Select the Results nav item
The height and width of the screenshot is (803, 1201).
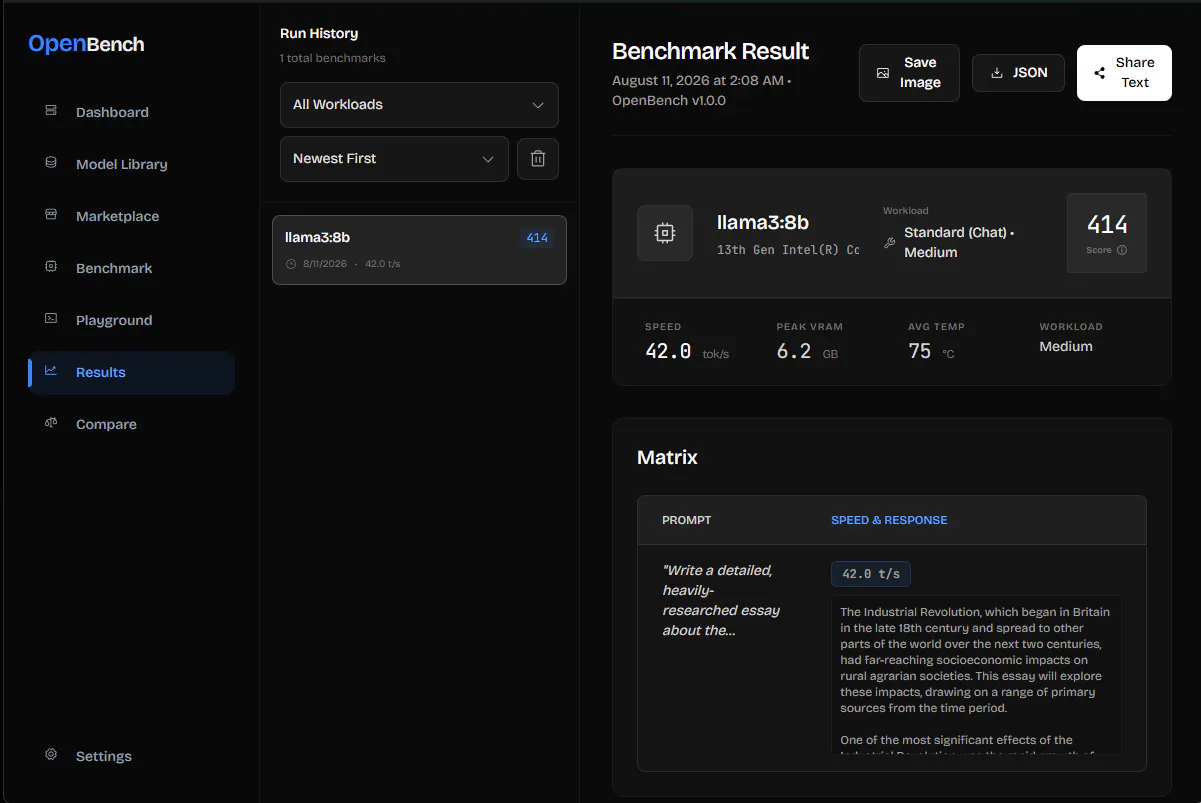click(131, 372)
